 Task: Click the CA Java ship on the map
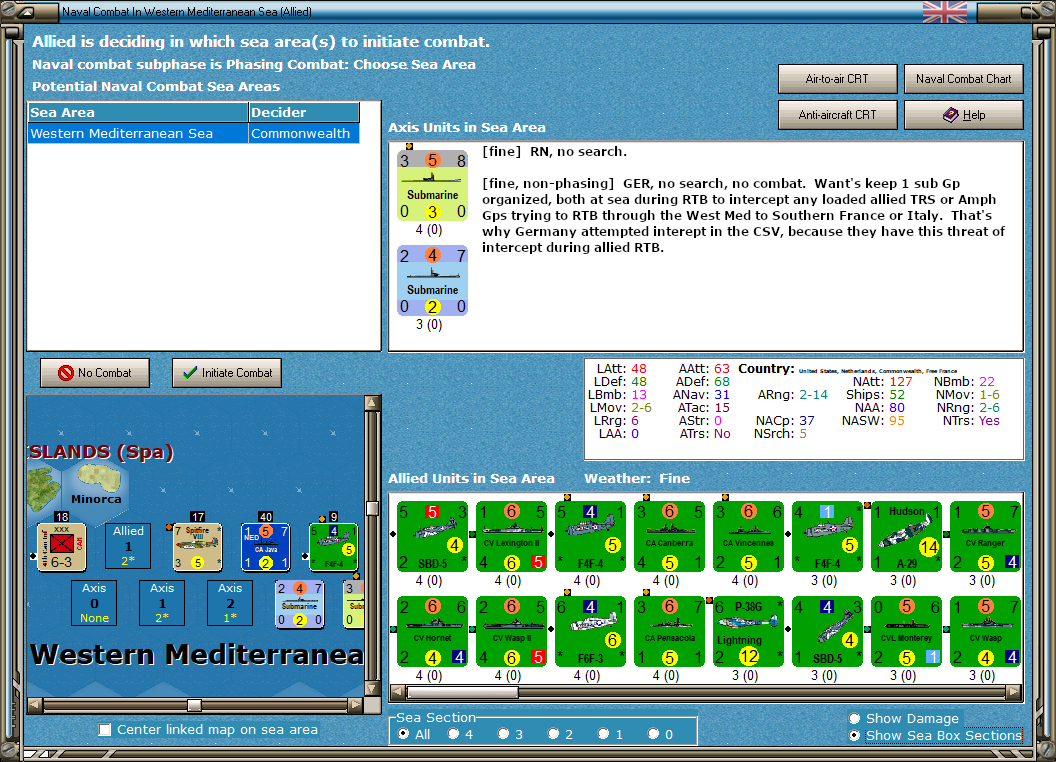[265, 547]
